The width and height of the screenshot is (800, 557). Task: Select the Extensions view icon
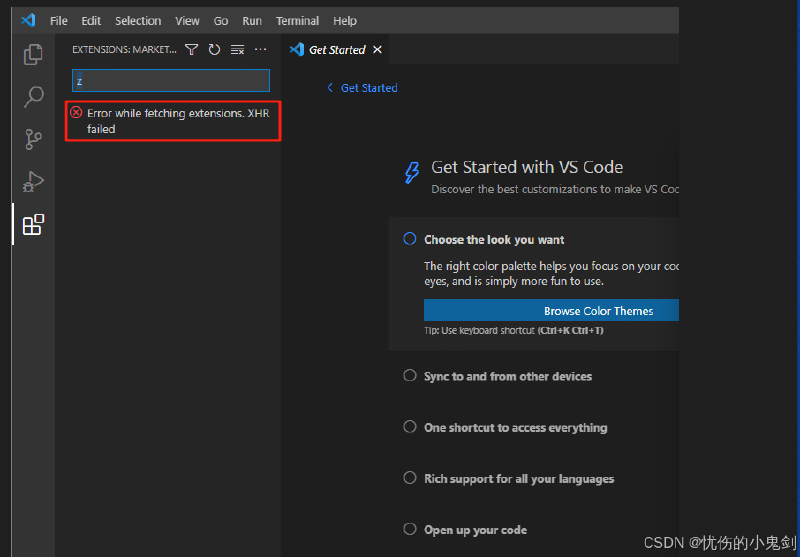point(33,224)
